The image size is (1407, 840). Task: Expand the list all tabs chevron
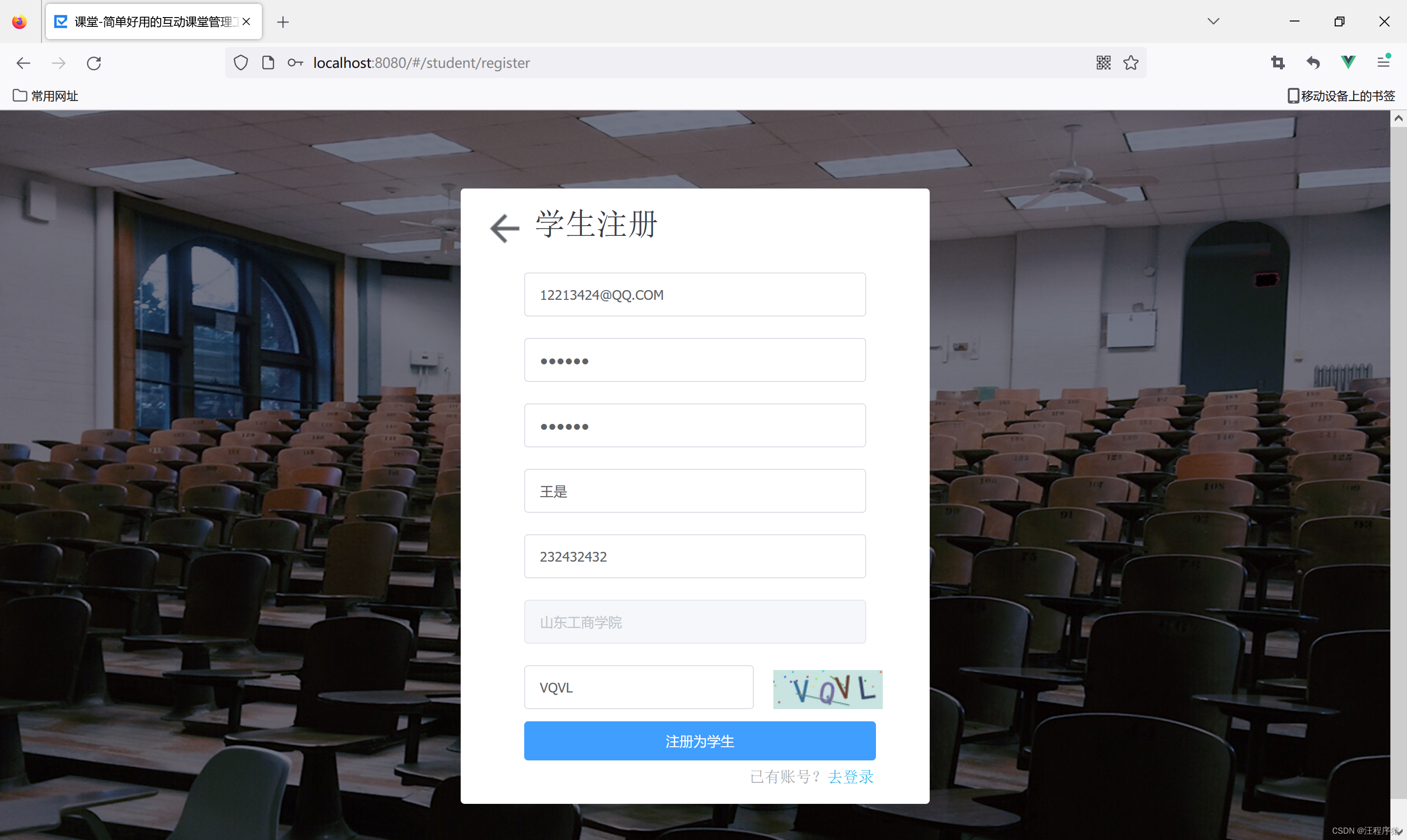(1213, 21)
